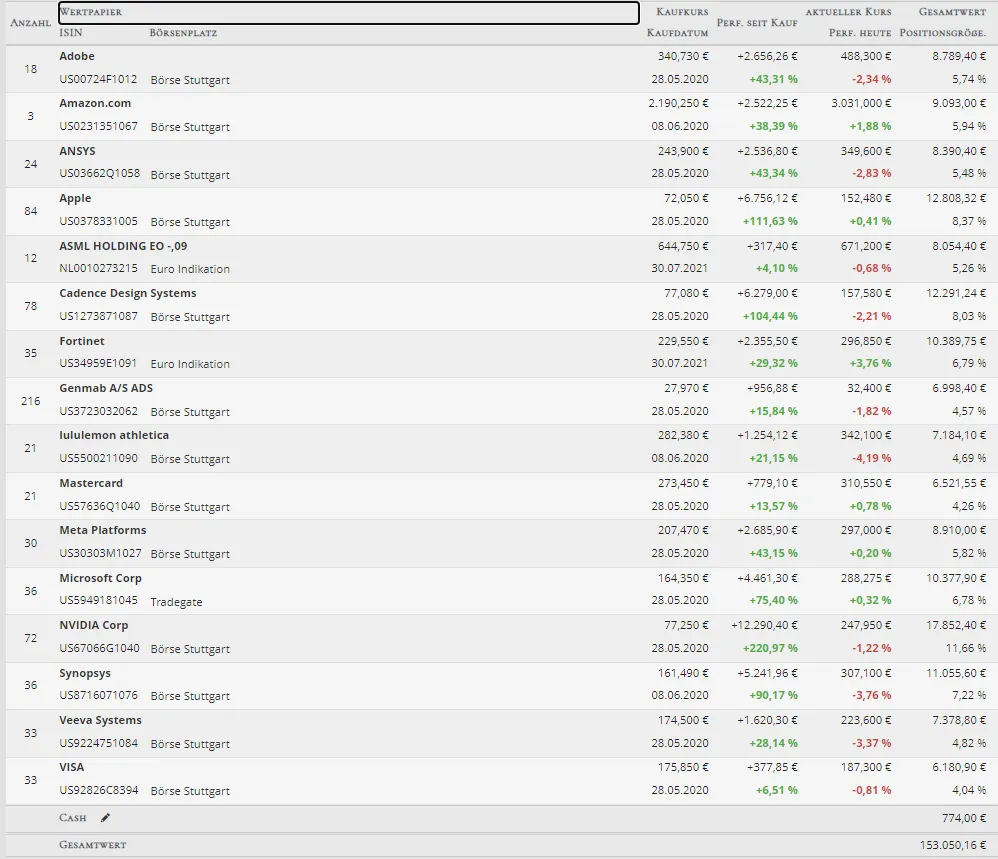
Task: Select Apple performance +111,63 %
Action: tap(770, 221)
